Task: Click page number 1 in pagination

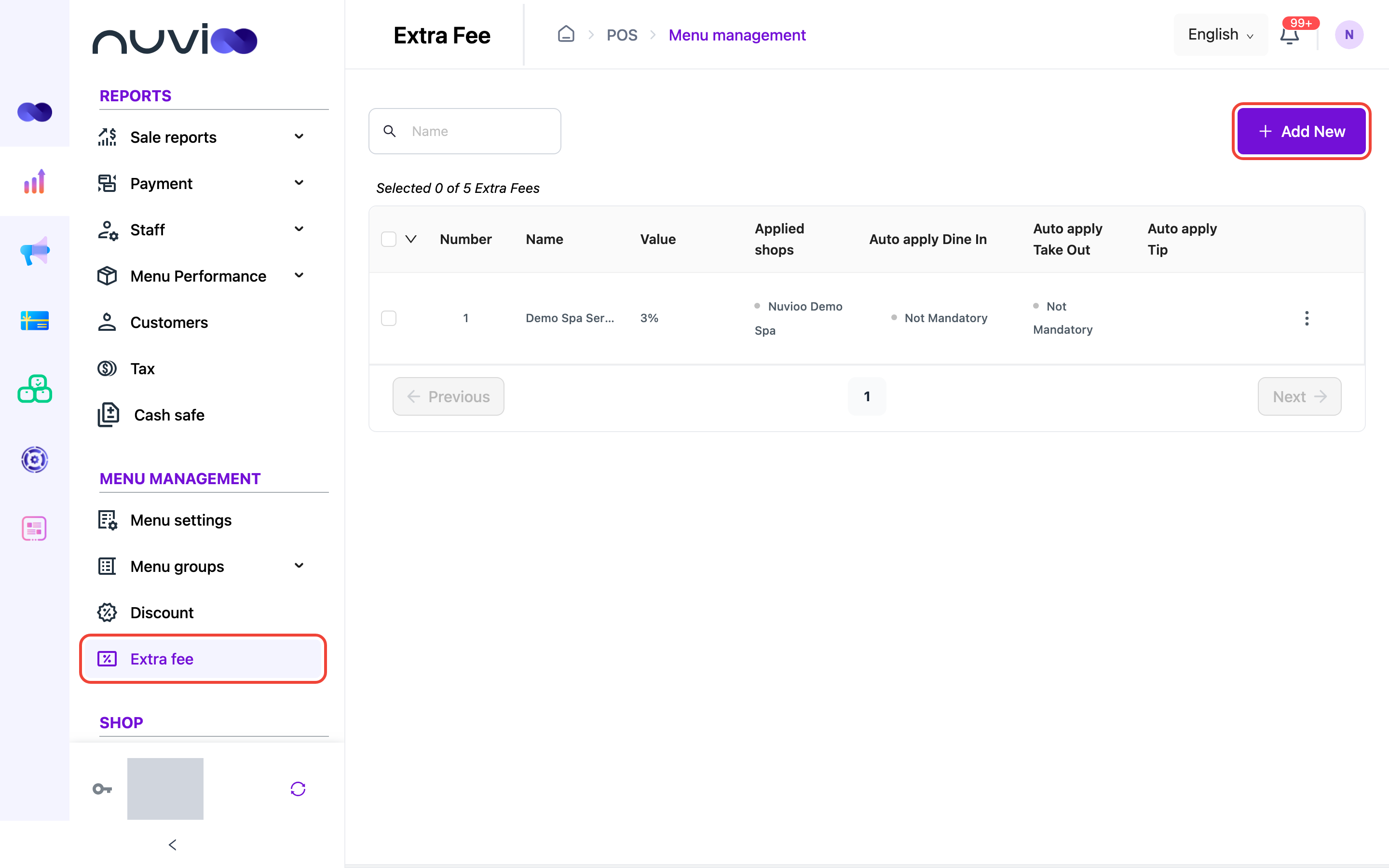Action: tap(867, 396)
